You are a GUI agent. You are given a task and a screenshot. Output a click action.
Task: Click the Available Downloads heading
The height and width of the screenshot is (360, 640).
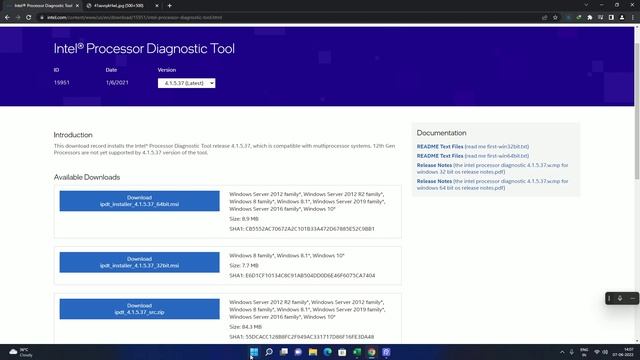tap(87, 177)
